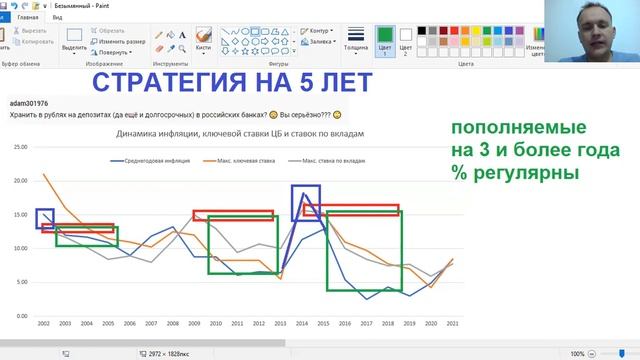Viewport: 640px width, 360px height.
Task: Choose the Right arrow shape
Action: click(x=265, y=41)
